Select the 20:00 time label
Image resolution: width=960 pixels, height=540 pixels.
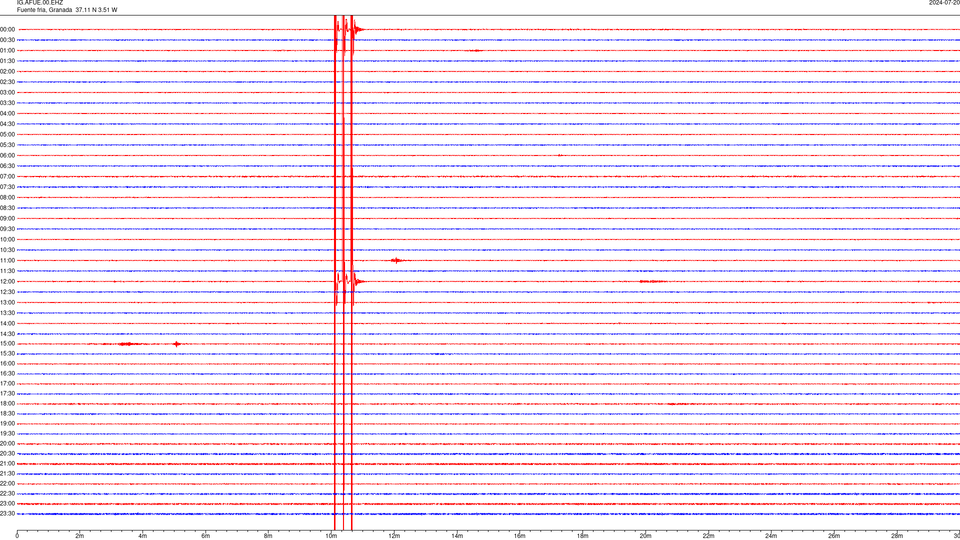point(7,443)
